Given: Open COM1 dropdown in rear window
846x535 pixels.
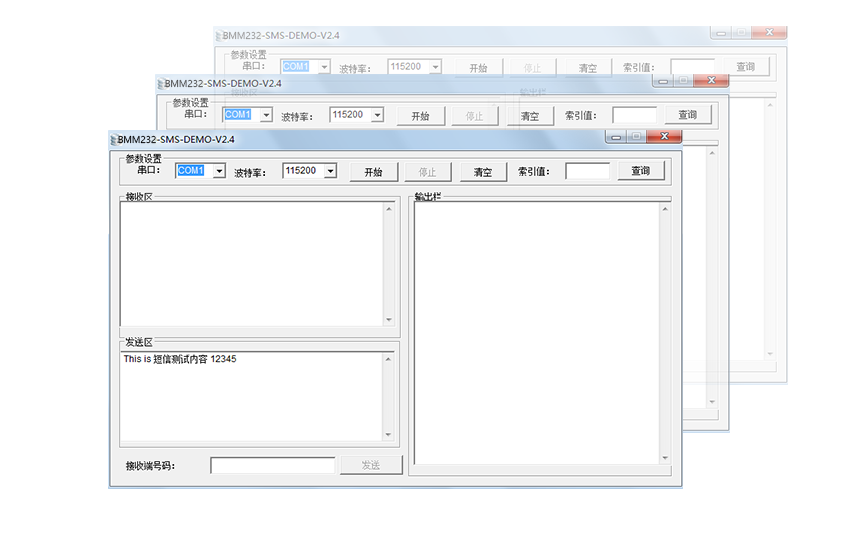Looking at the screenshot, I should coord(324,67).
